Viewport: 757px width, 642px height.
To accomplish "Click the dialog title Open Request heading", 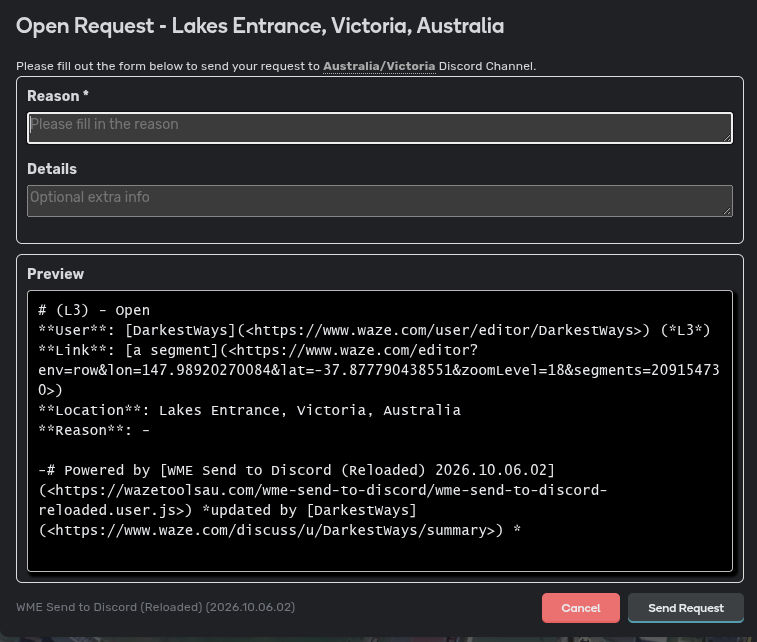I will (260, 26).
